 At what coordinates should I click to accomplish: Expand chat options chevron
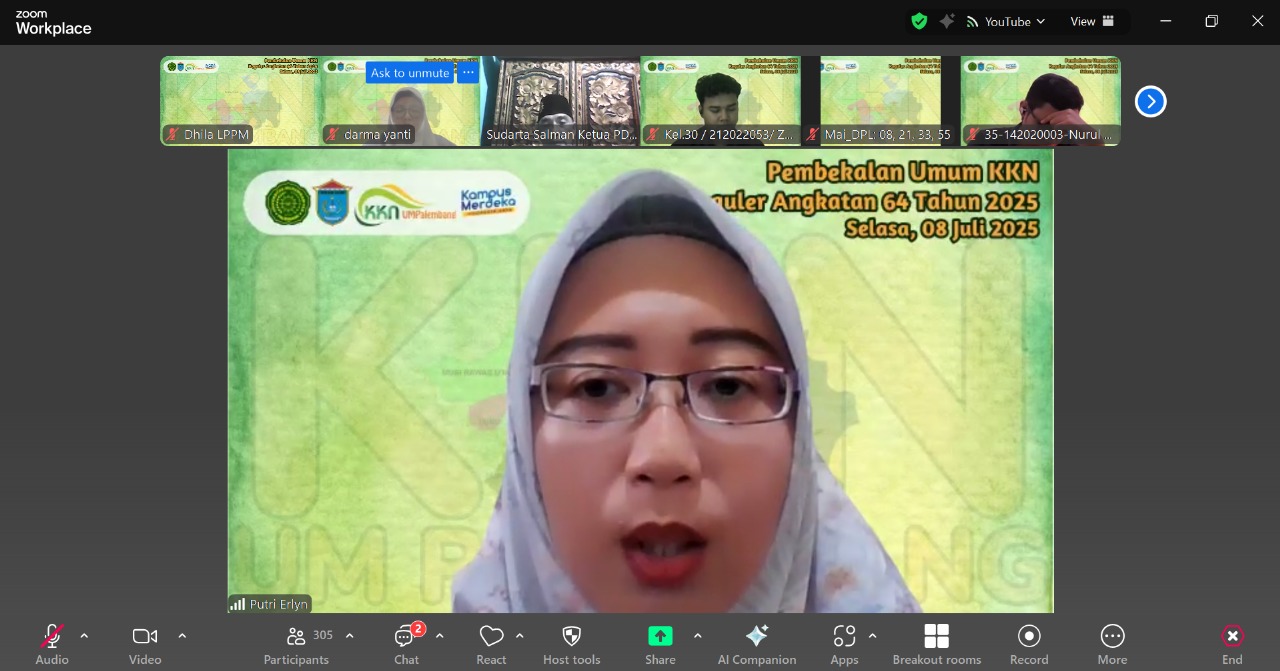click(439, 636)
